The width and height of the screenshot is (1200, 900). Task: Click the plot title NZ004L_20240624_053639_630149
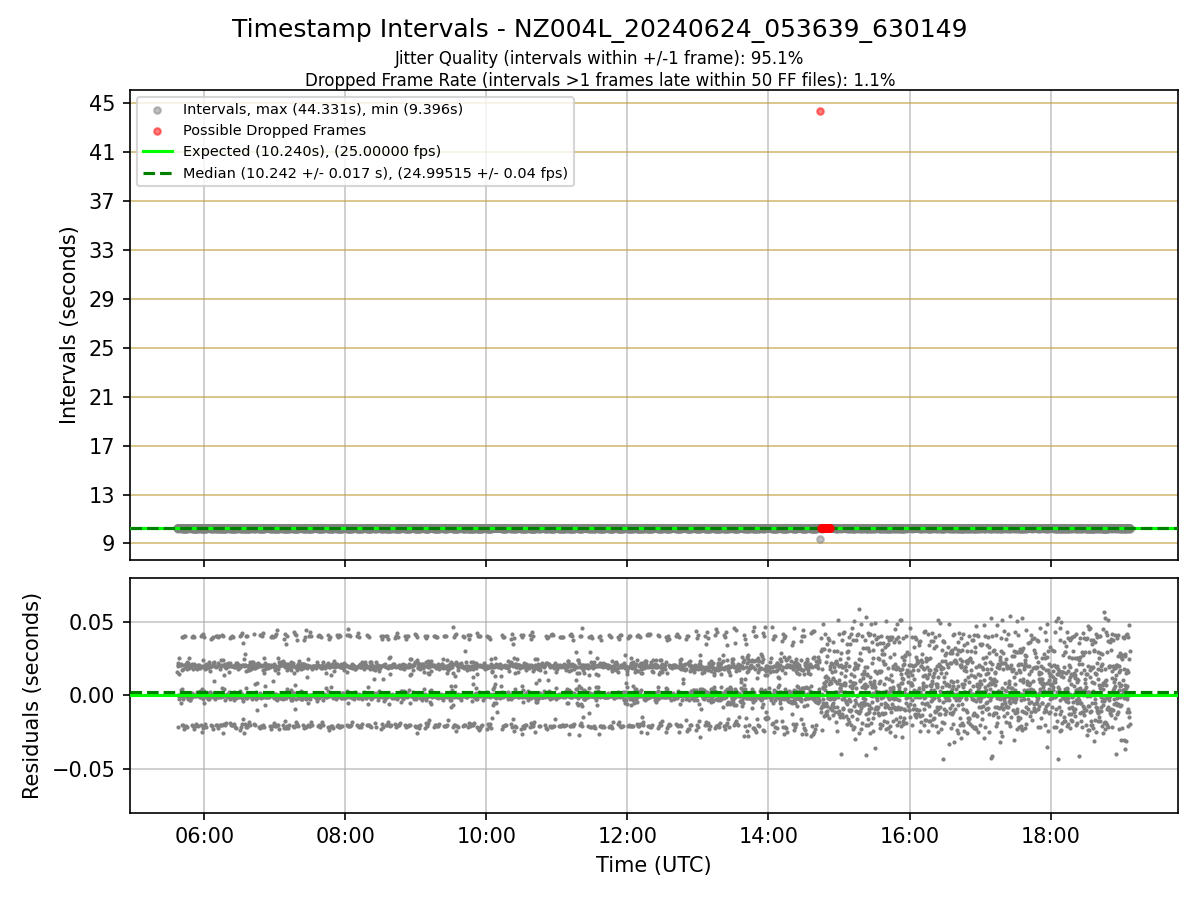pyautogui.click(x=599, y=29)
